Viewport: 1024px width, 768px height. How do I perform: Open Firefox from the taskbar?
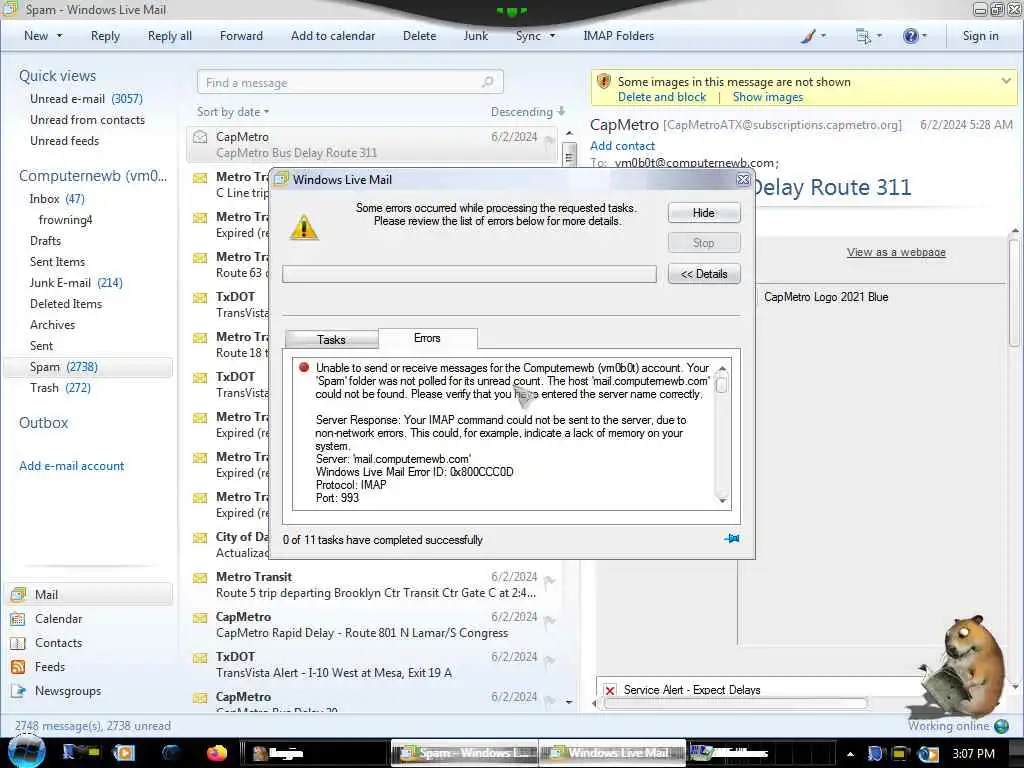[217, 753]
